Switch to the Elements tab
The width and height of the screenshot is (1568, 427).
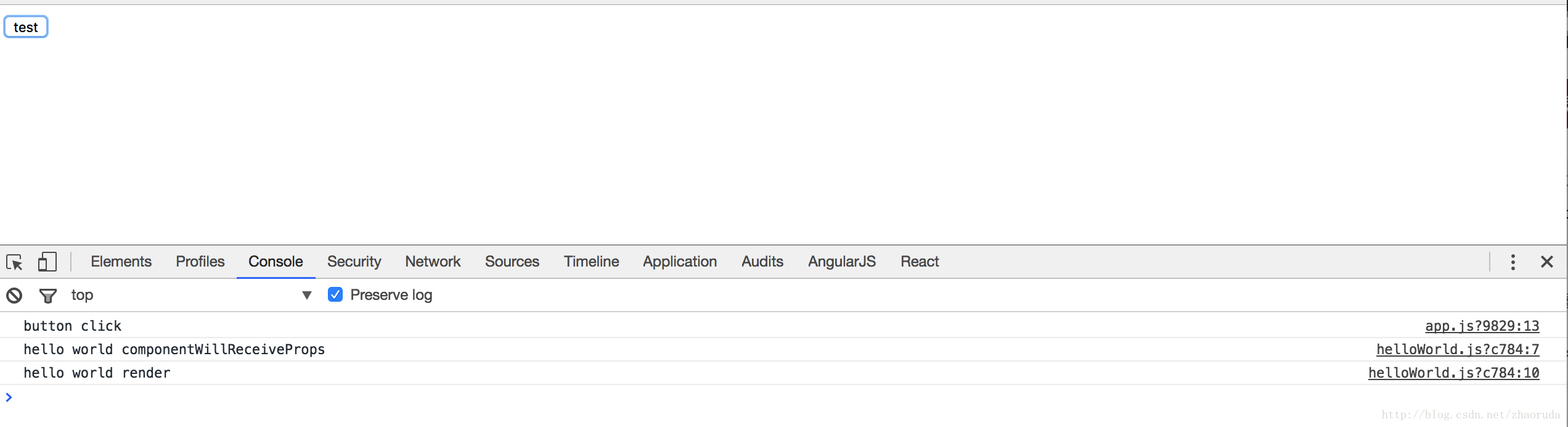pos(121,262)
